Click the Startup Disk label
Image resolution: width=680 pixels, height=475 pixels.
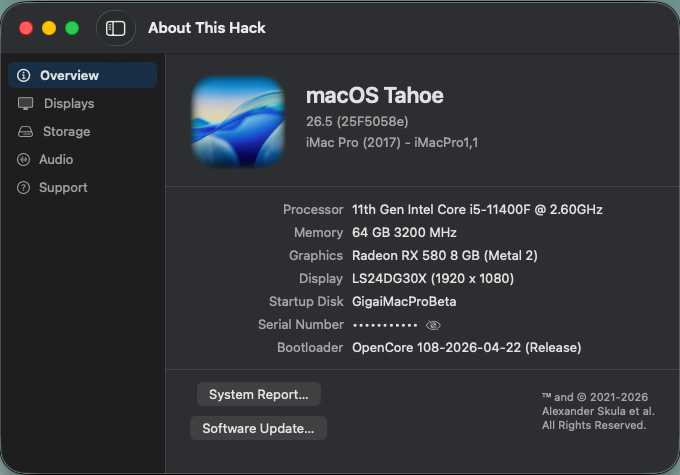click(x=306, y=301)
